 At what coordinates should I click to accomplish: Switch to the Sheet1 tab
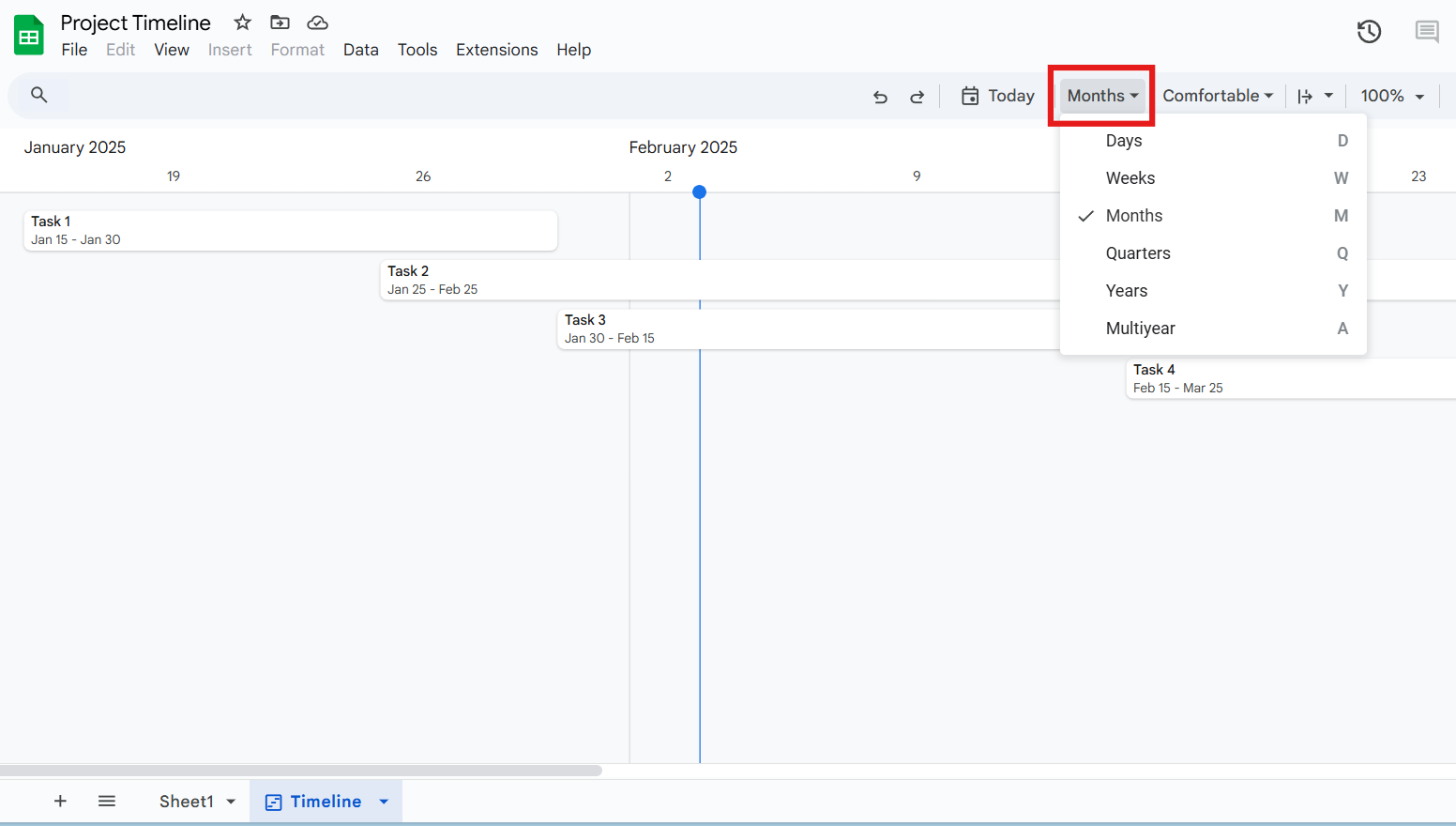coord(186,802)
